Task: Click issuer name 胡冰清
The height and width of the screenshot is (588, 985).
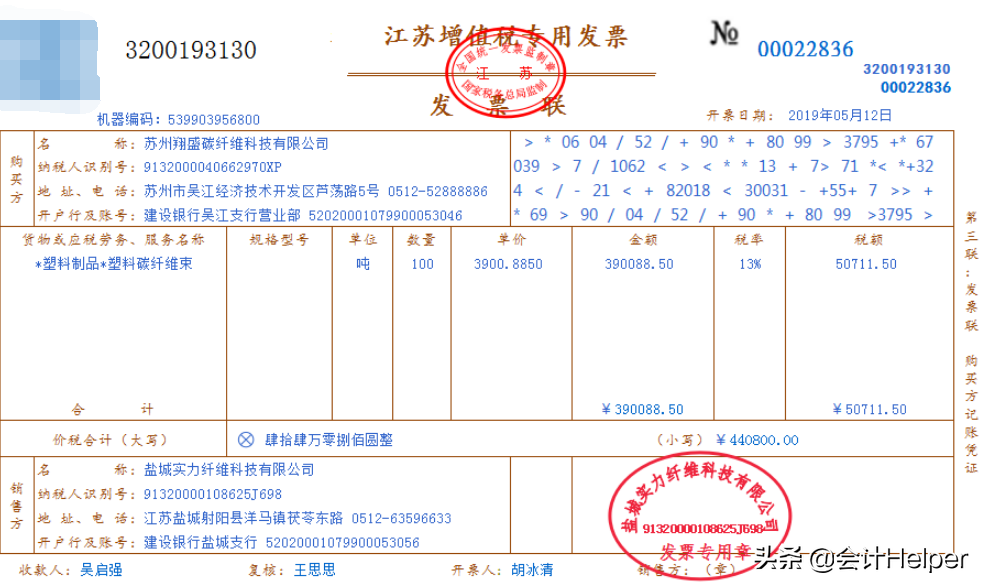Action: 532,570
